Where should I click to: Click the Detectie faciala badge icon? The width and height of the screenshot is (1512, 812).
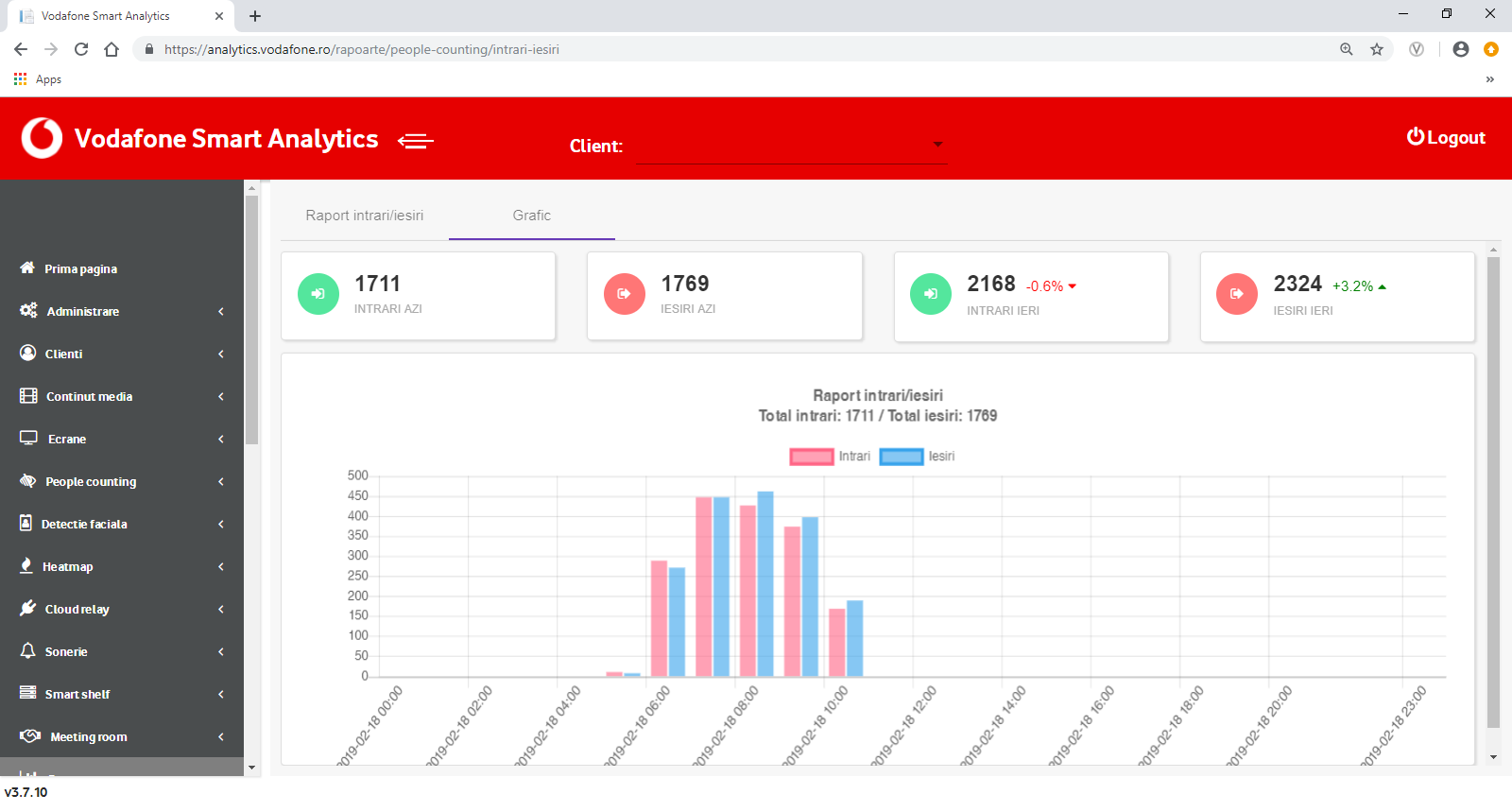point(26,523)
